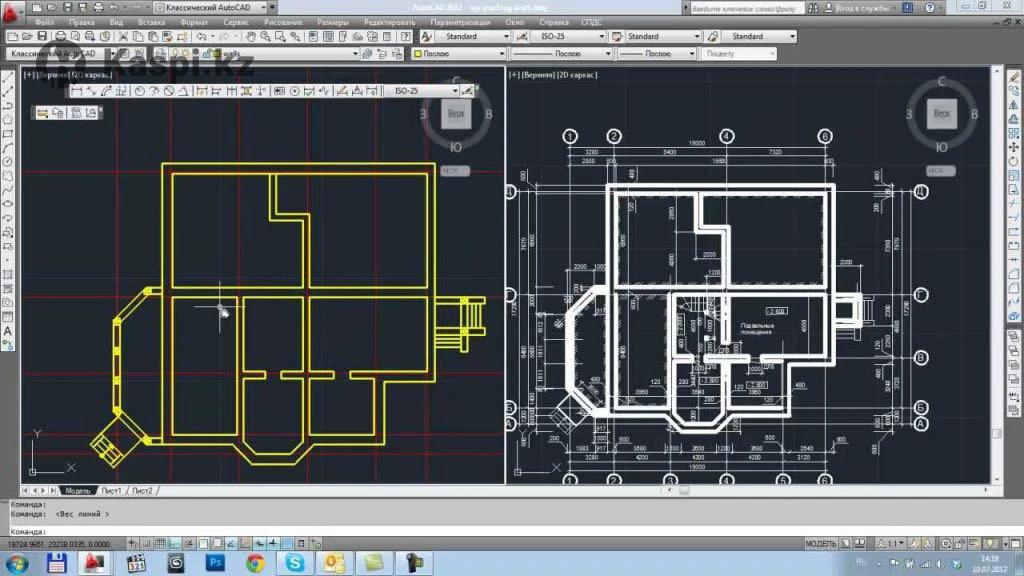The image size is (1024, 576).
Task: Open Photoshop from the taskbar
Action: (215, 562)
